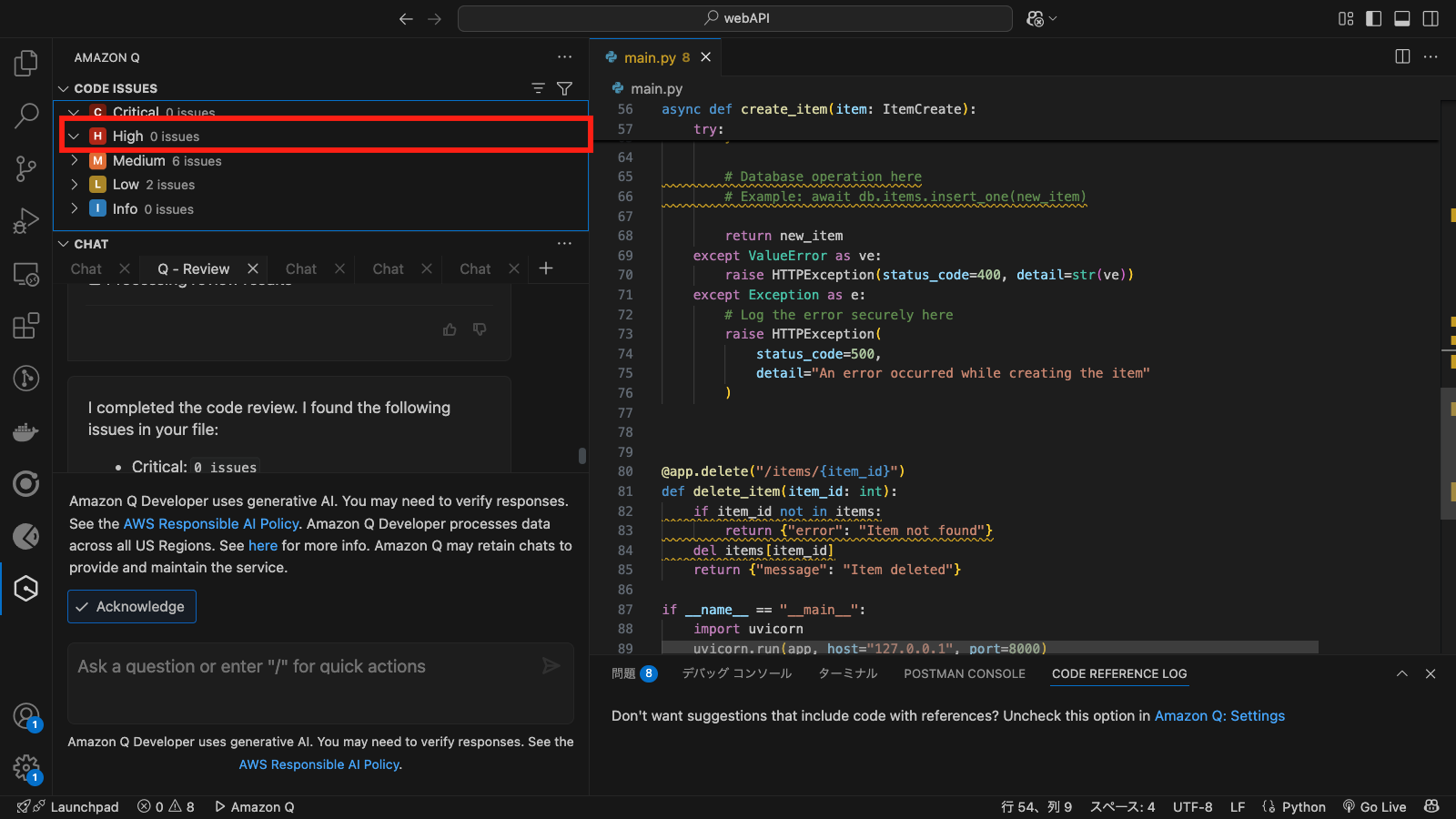Open the AWS Responsible AI Policy link
The width and height of the screenshot is (1456, 819).
click(210, 523)
